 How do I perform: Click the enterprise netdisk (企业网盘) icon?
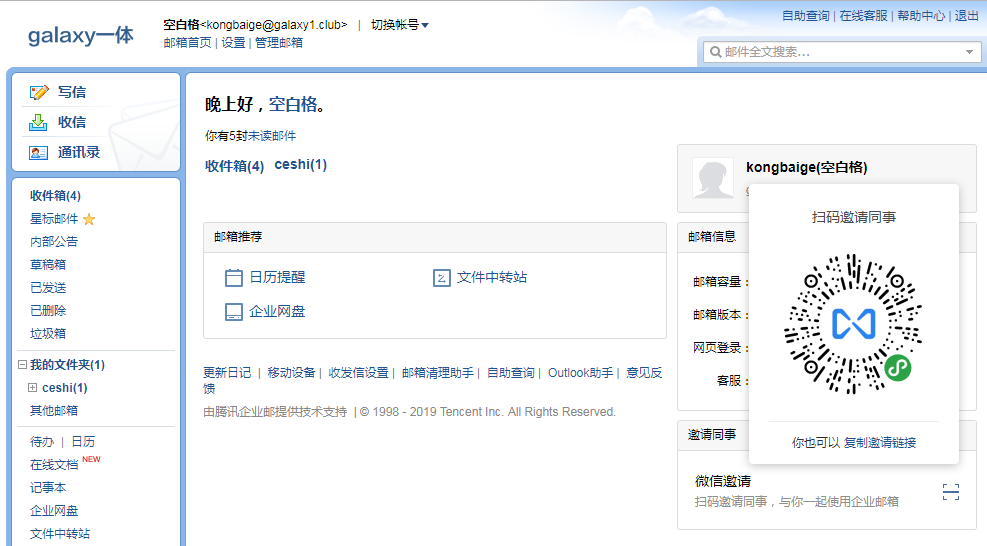(x=234, y=311)
